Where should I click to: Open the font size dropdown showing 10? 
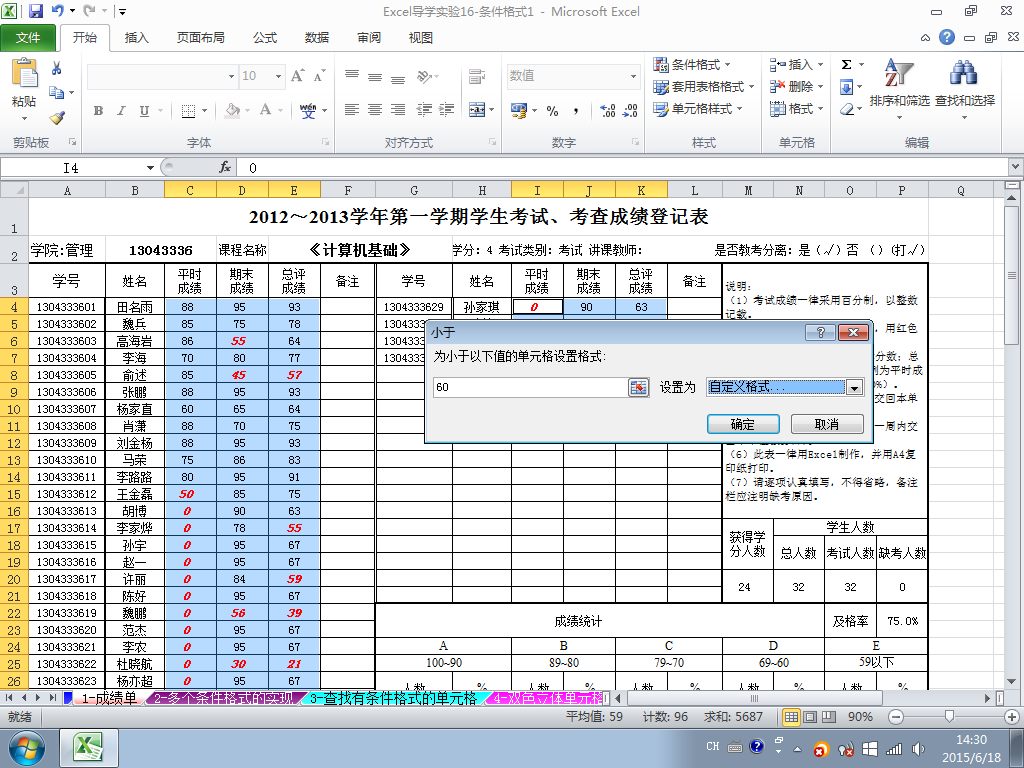[x=278, y=76]
